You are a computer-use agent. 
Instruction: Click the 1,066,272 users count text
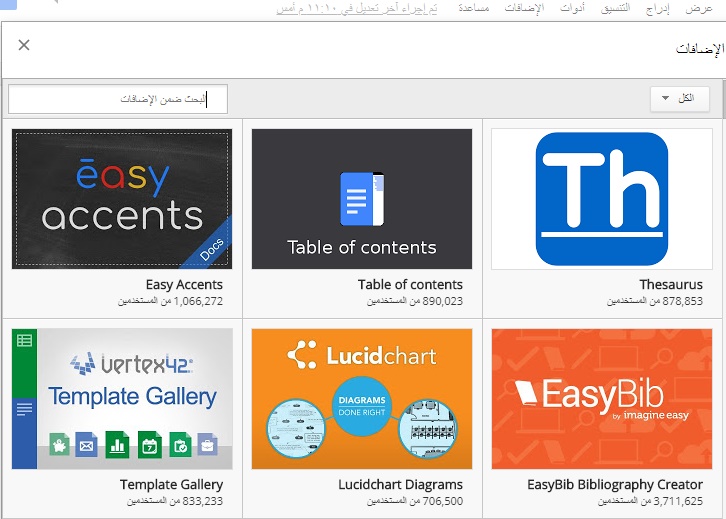(170, 301)
